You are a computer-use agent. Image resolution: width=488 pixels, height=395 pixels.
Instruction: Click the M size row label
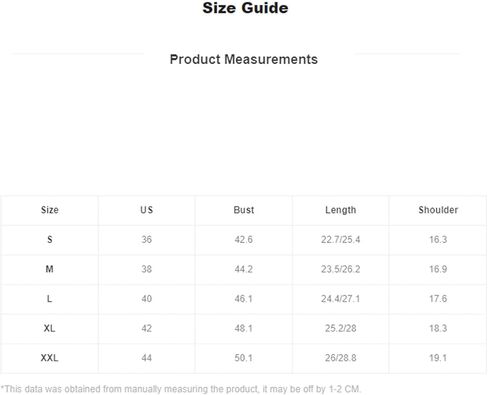point(49,269)
